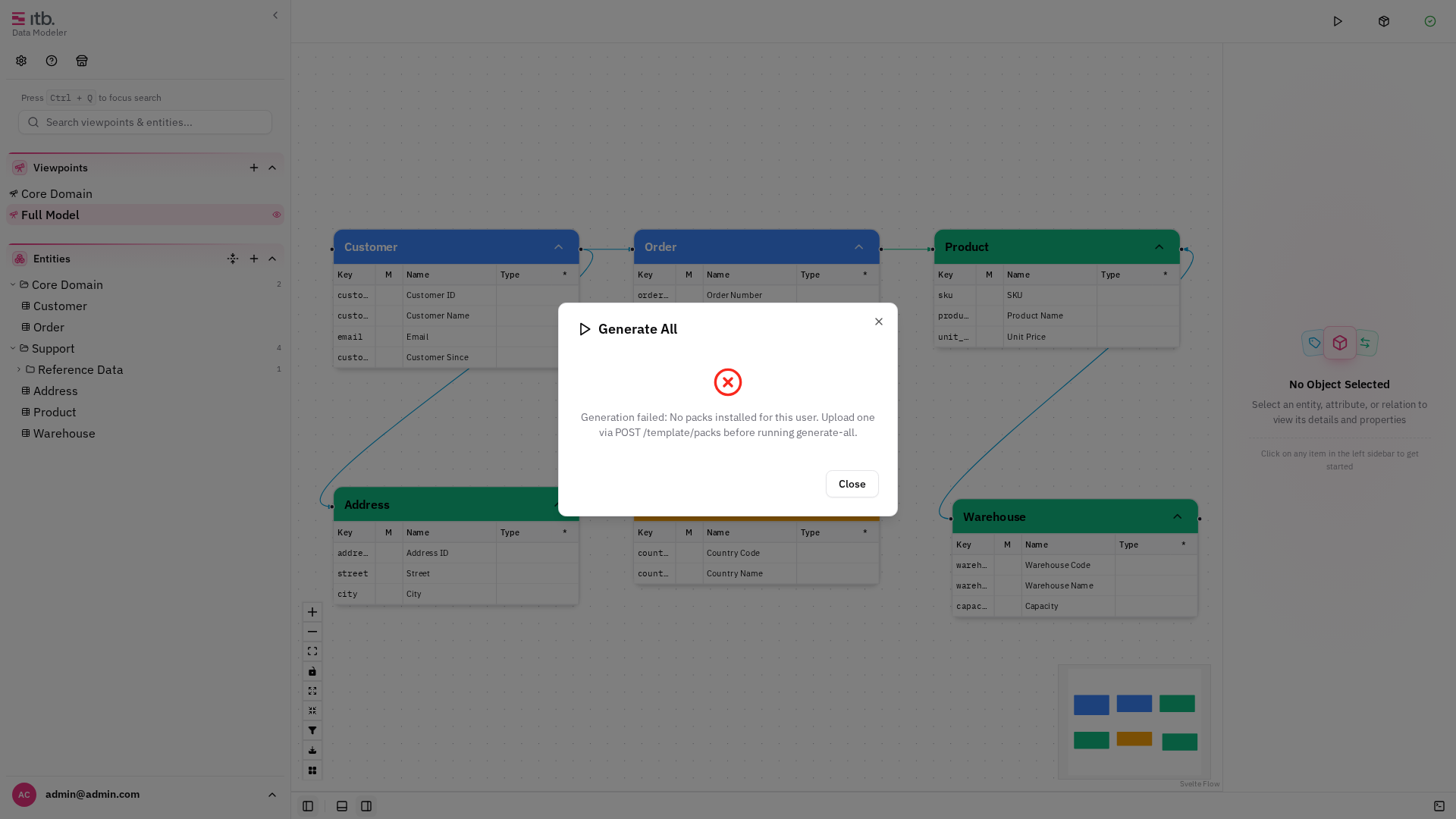Collapse the Customer entity card
This screenshot has height=819, width=1456.
558,247
